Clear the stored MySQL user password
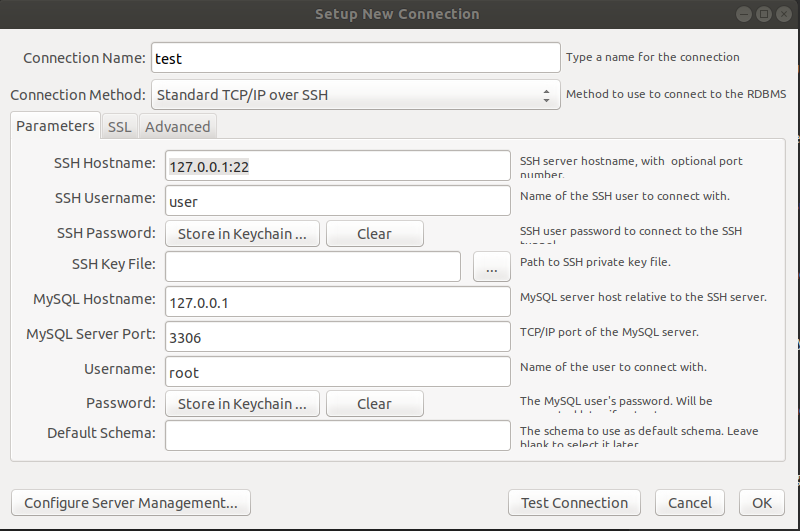 [374, 404]
